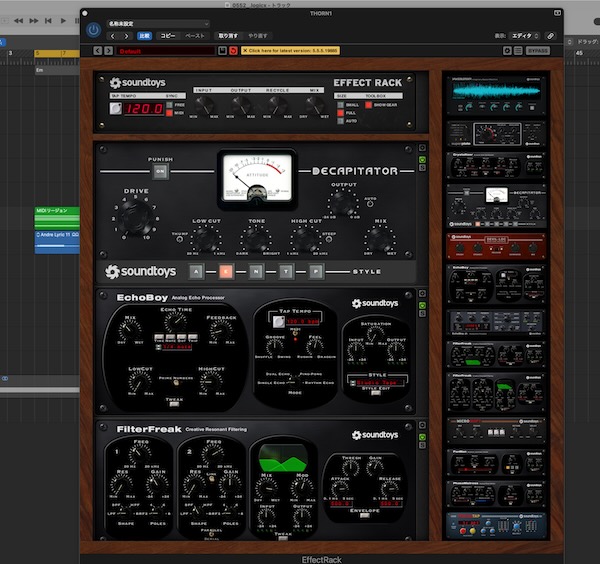The image size is (600, 564).
Task: Toggle FilterFreak bypass green side button
Action: click(422, 437)
